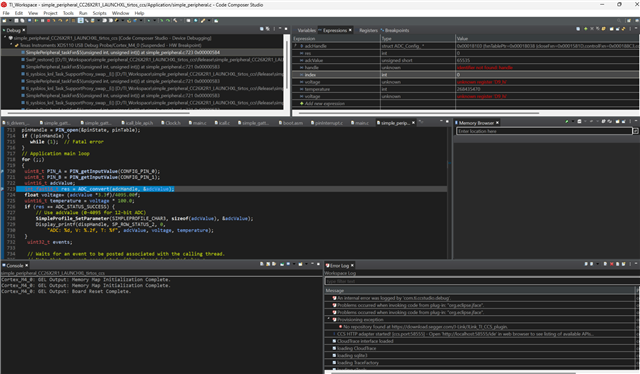
Task: Click the Message column header in Error Log
Action: (x=480, y=290)
